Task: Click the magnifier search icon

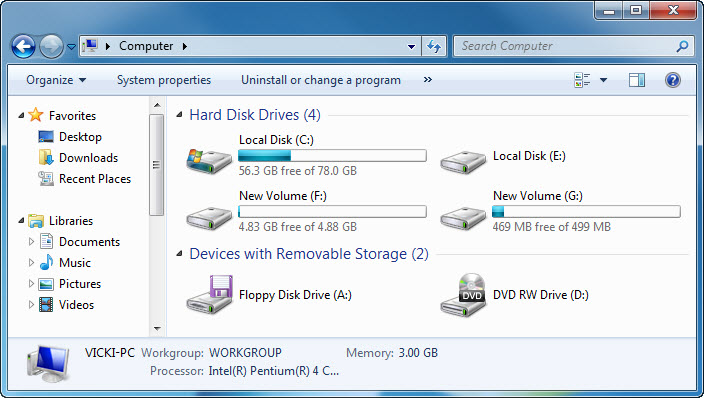Action: click(682, 46)
